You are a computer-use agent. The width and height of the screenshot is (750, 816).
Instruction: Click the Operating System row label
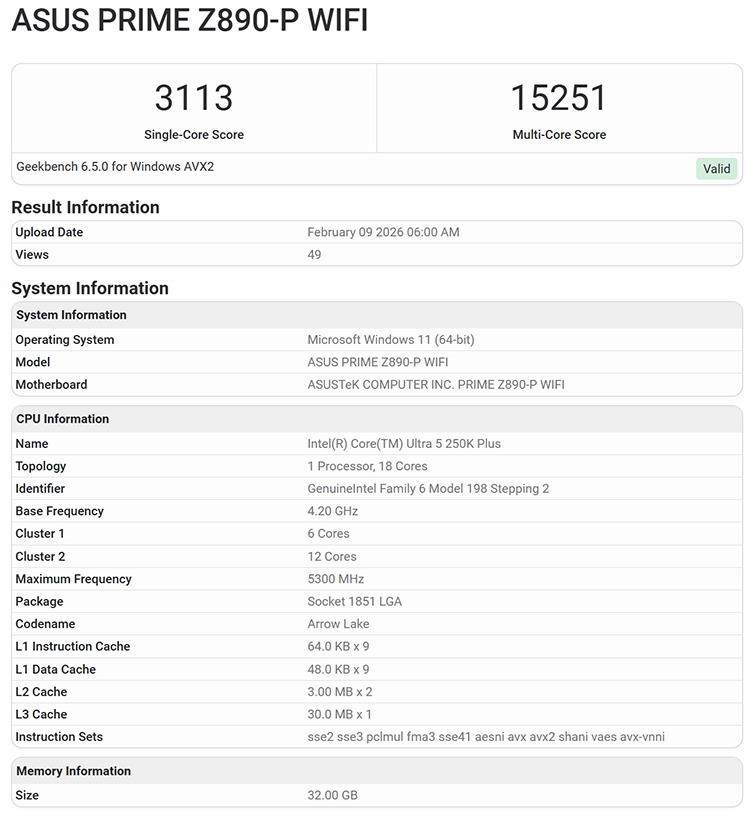point(65,340)
